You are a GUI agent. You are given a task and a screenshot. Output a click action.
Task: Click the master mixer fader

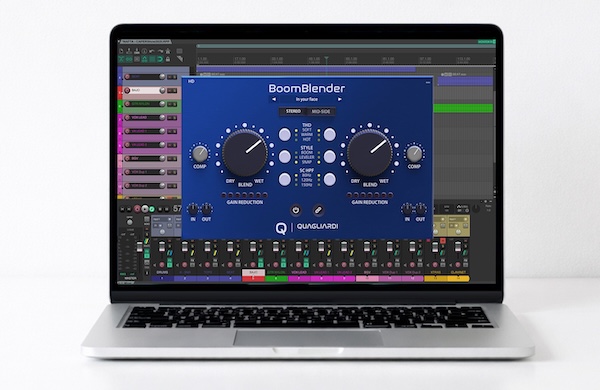(x=140, y=246)
